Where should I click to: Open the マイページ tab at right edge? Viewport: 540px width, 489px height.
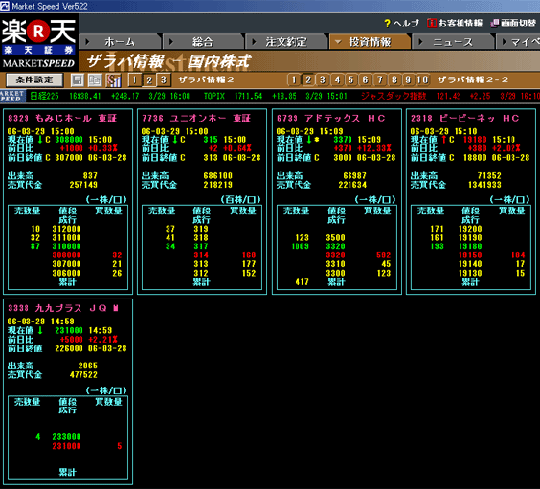[x=518, y=42]
